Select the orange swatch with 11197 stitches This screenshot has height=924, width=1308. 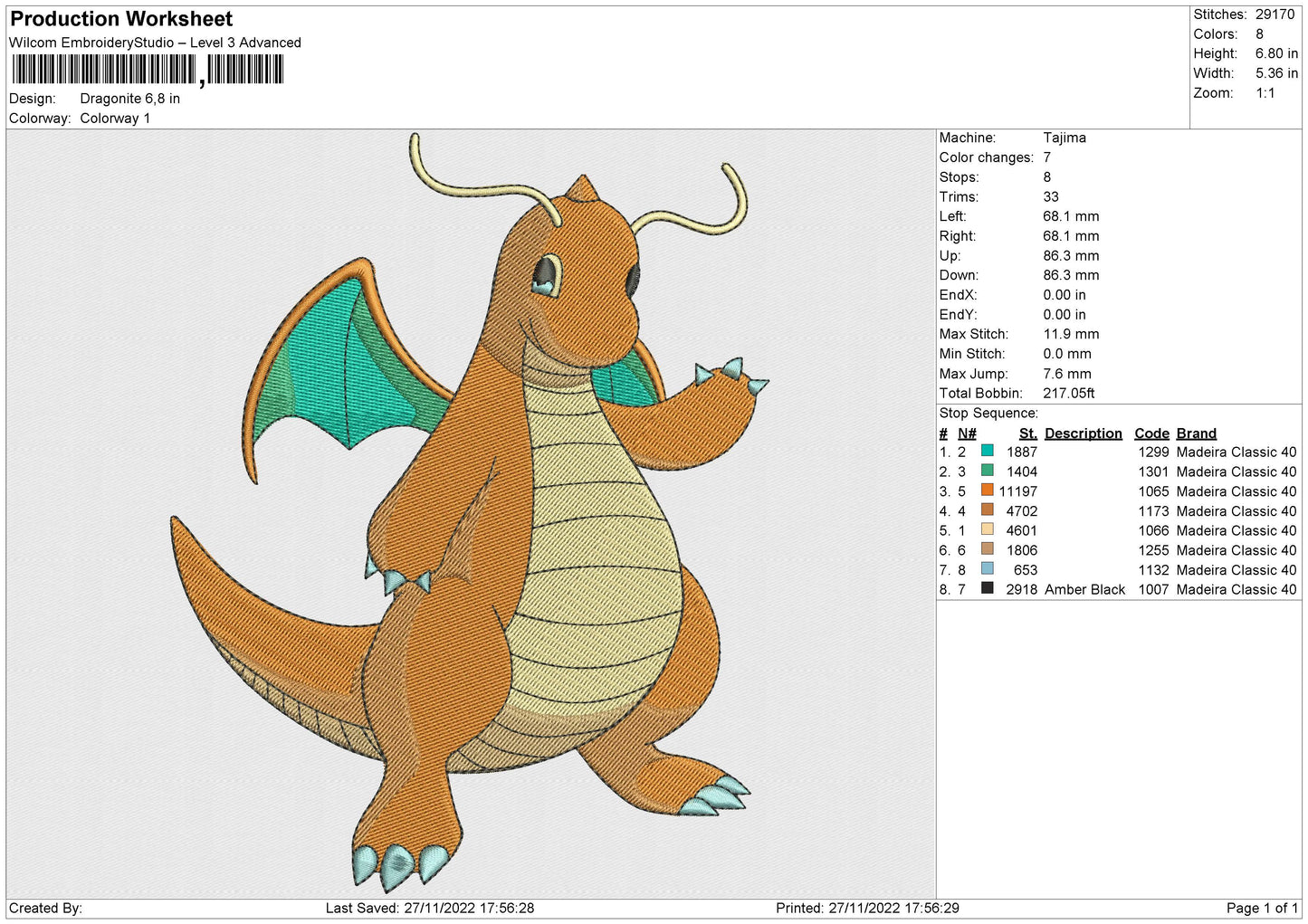click(x=987, y=491)
